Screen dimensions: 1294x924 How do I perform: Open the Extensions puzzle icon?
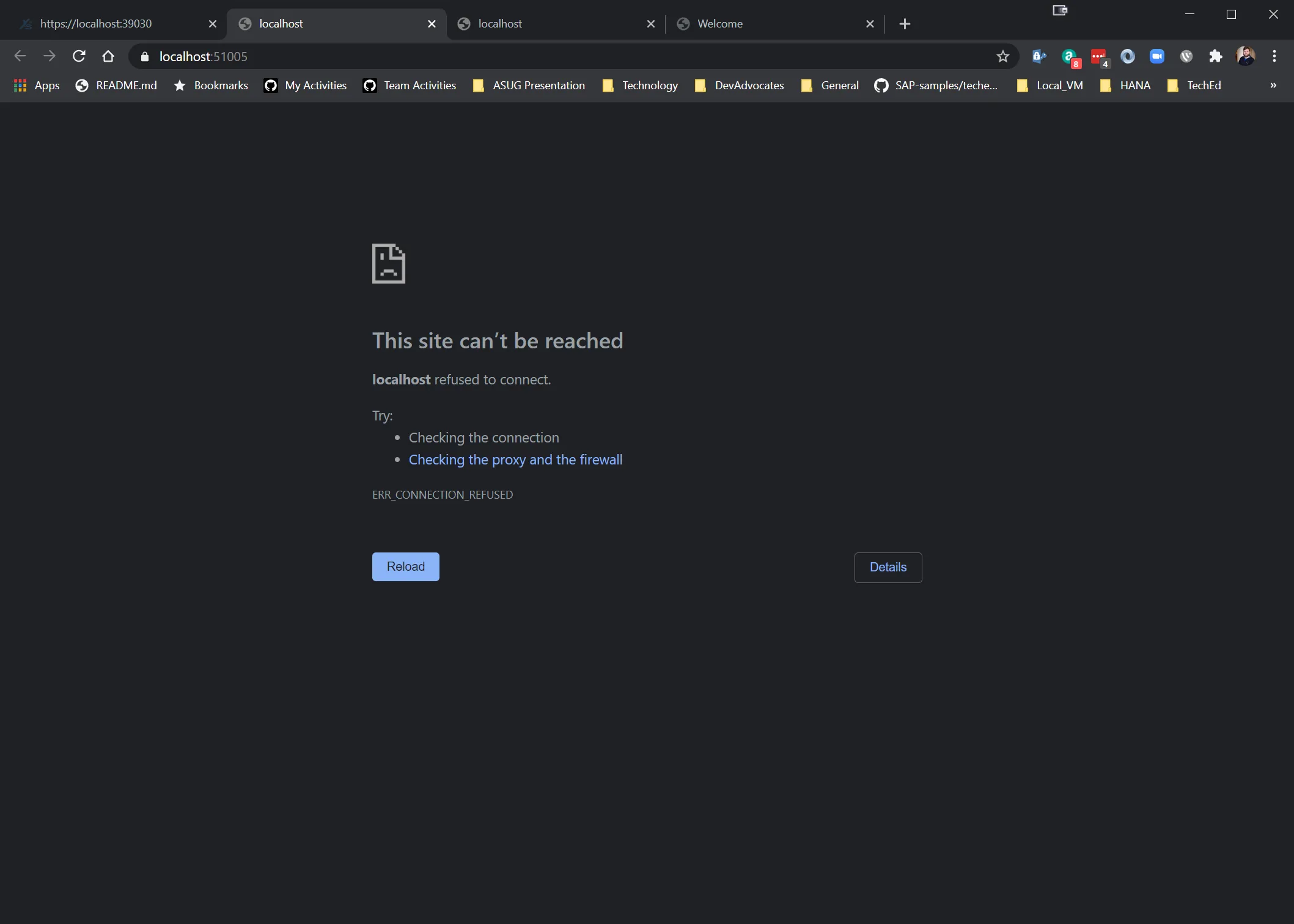coord(1215,56)
